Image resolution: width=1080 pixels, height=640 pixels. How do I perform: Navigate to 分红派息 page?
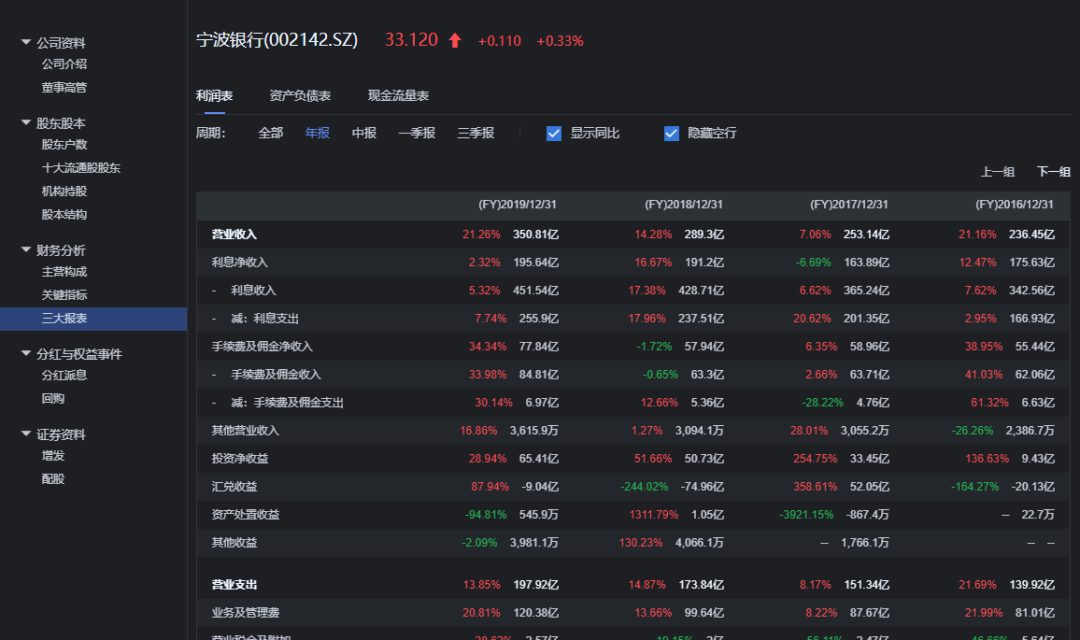pyautogui.click(x=64, y=375)
